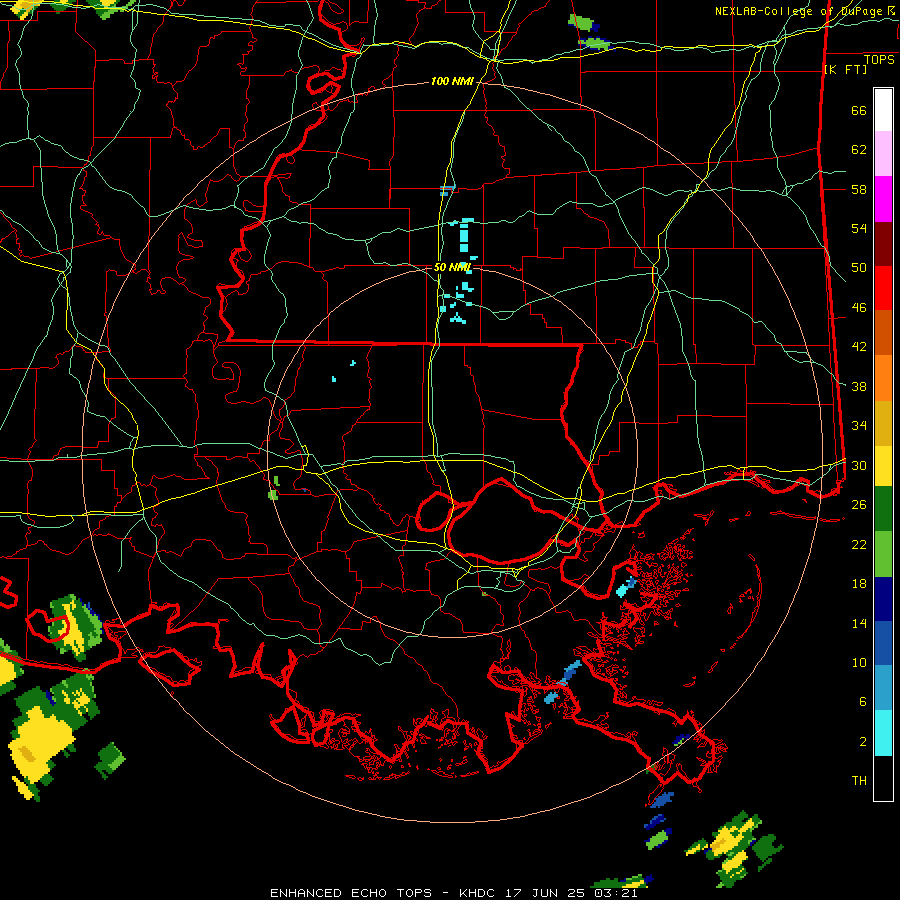Select the dark red legend swatch
The image size is (900, 900).
point(883,245)
